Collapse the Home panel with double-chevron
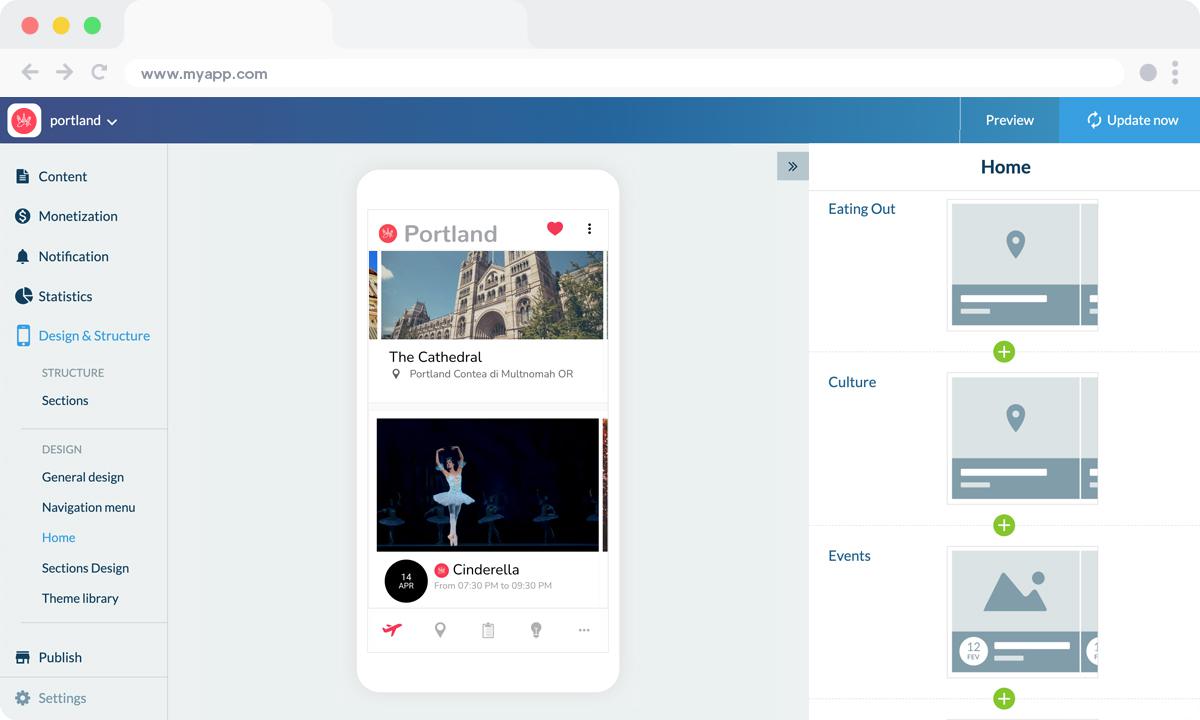Viewport: 1200px width, 720px height. 792,167
